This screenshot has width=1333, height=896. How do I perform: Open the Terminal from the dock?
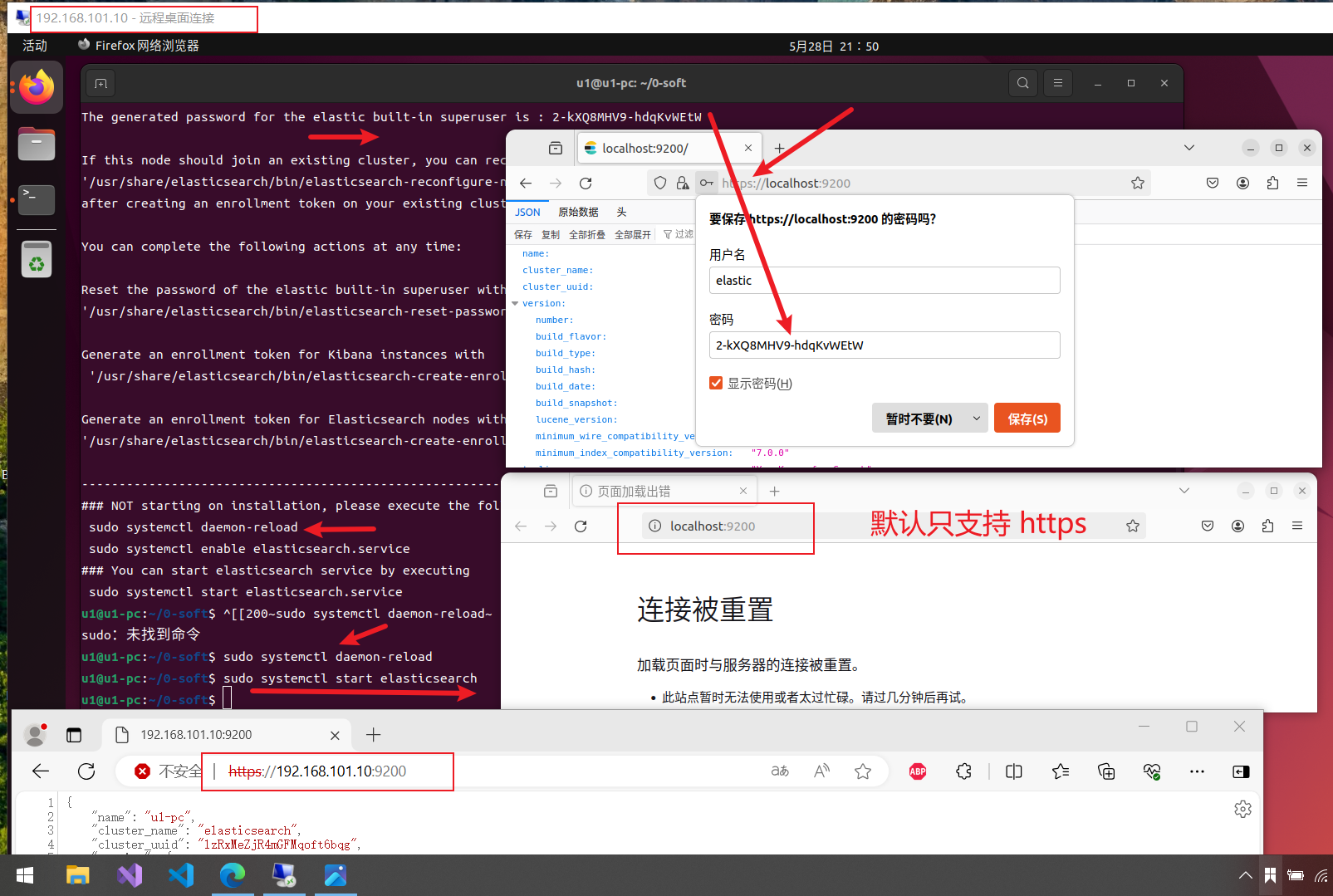pyautogui.click(x=37, y=200)
